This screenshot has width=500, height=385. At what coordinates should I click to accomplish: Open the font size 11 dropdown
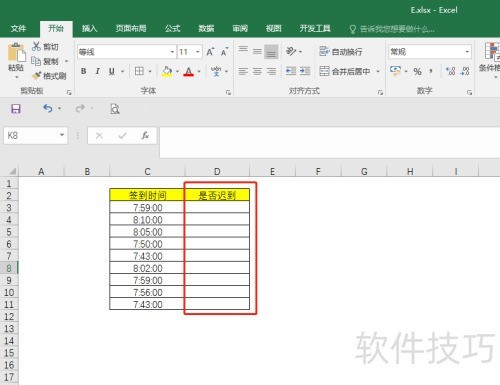click(x=198, y=52)
